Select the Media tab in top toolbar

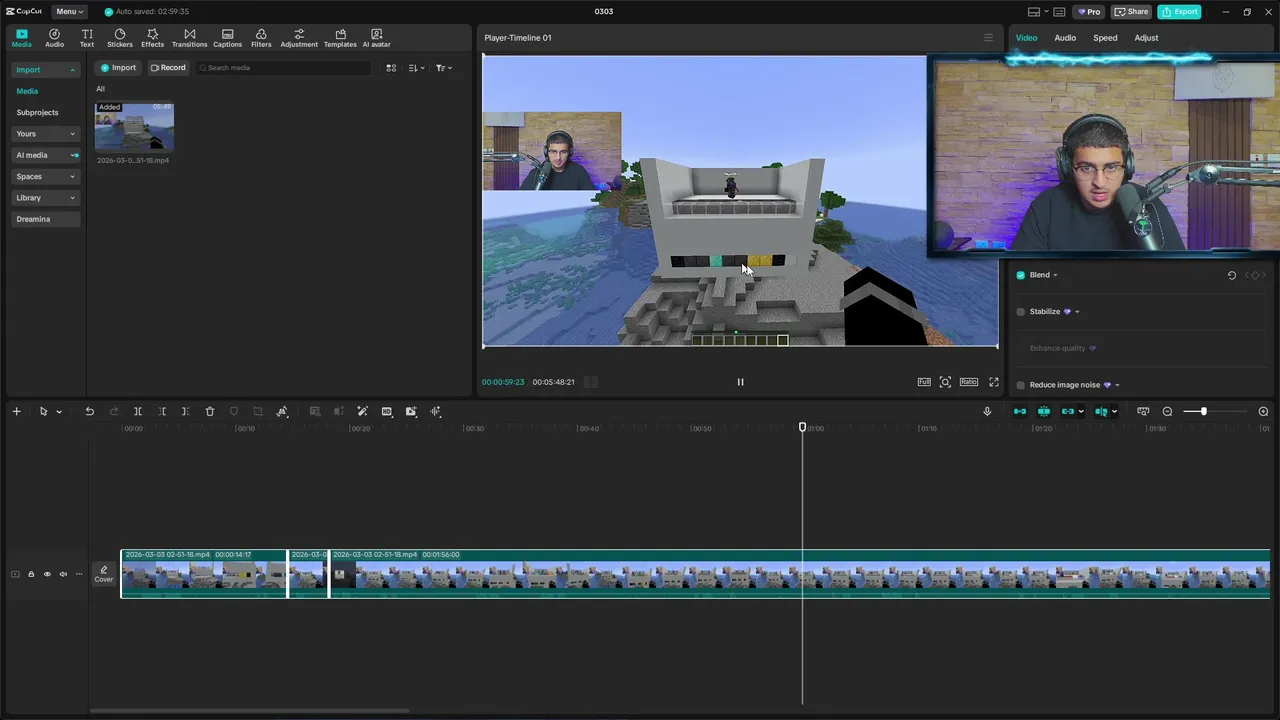[21, 38]
